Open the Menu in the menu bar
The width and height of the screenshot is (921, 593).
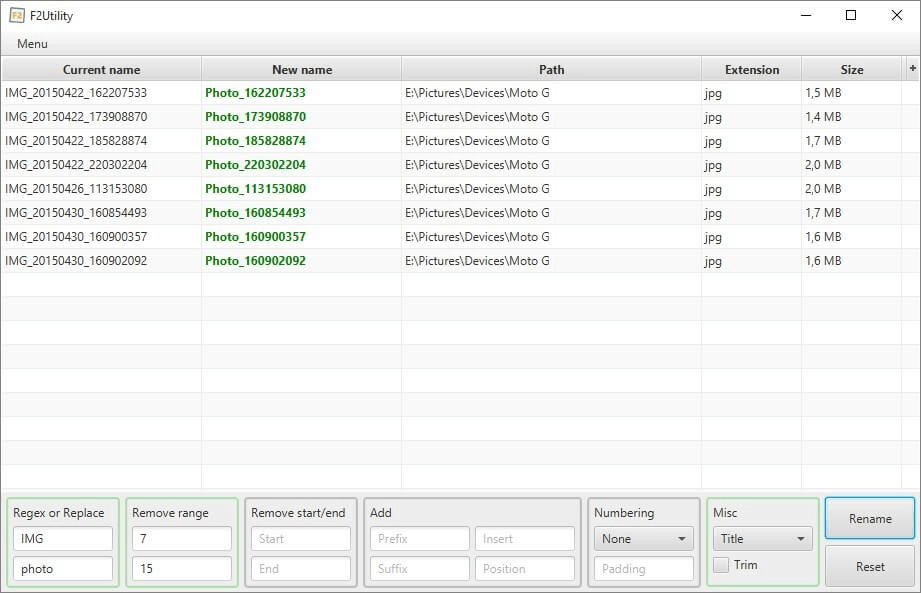pyautogui.click(x=32, y=44)
